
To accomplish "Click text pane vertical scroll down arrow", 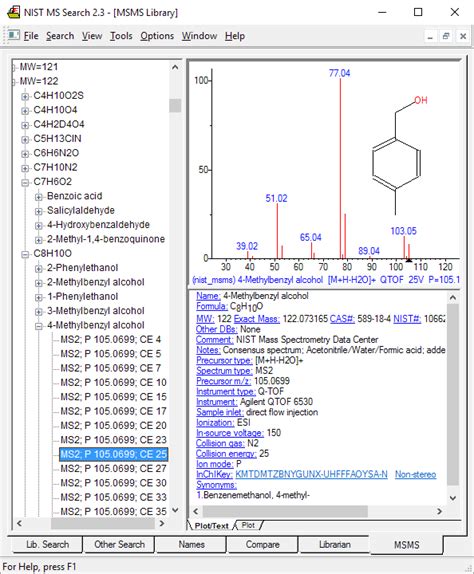I will [x=453, y=498].
